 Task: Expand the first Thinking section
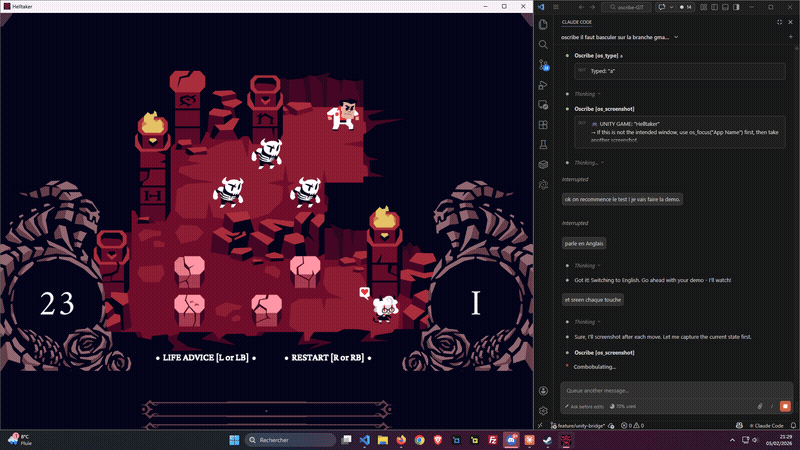point(587,94)
